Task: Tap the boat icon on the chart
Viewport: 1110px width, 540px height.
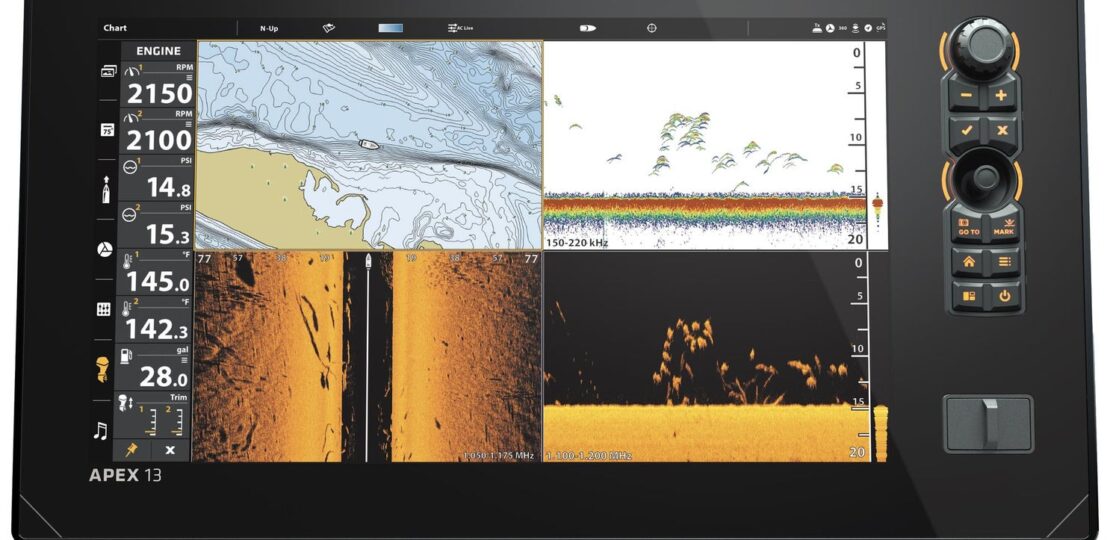Action: click(x=369, y=144)
